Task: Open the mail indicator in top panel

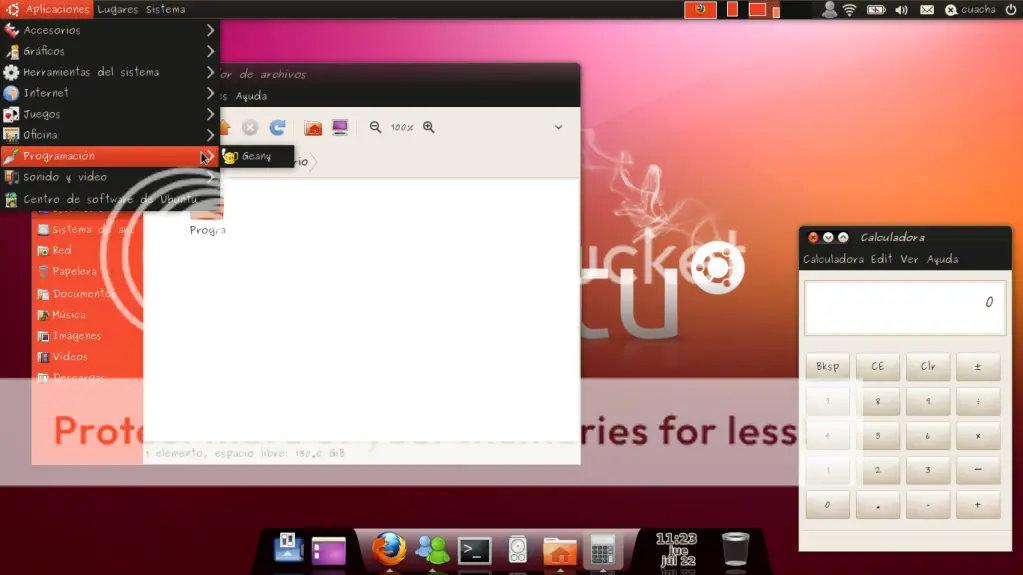Action: (x=926, y=9)
